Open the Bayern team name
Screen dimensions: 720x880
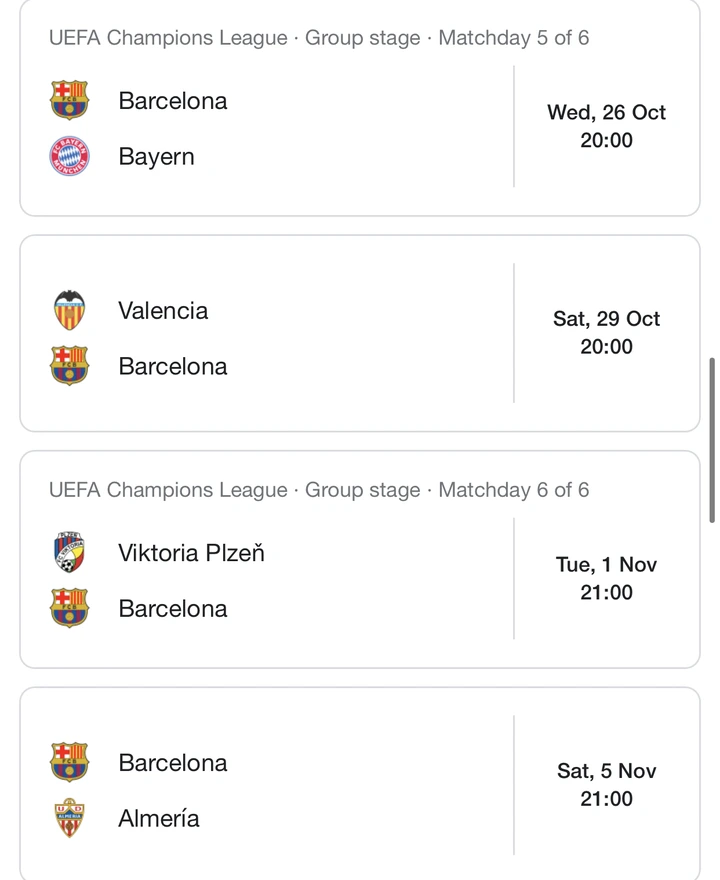tap(157, 157)
